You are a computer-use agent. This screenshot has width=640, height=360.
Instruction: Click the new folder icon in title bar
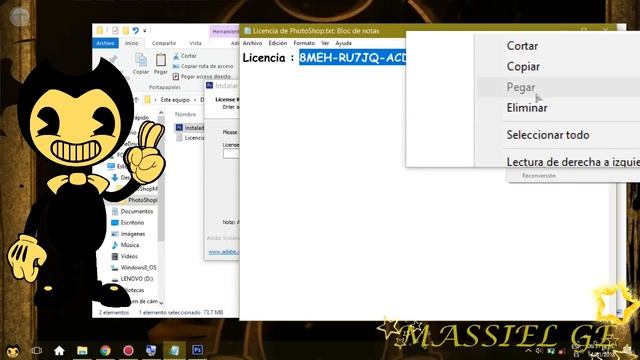tap(126, 30)
